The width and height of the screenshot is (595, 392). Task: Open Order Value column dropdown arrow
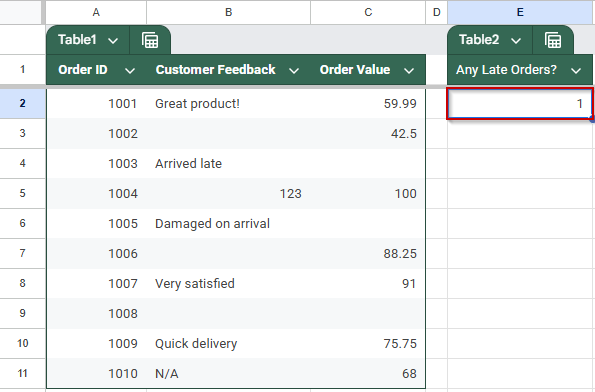click(x=409, y=71)
